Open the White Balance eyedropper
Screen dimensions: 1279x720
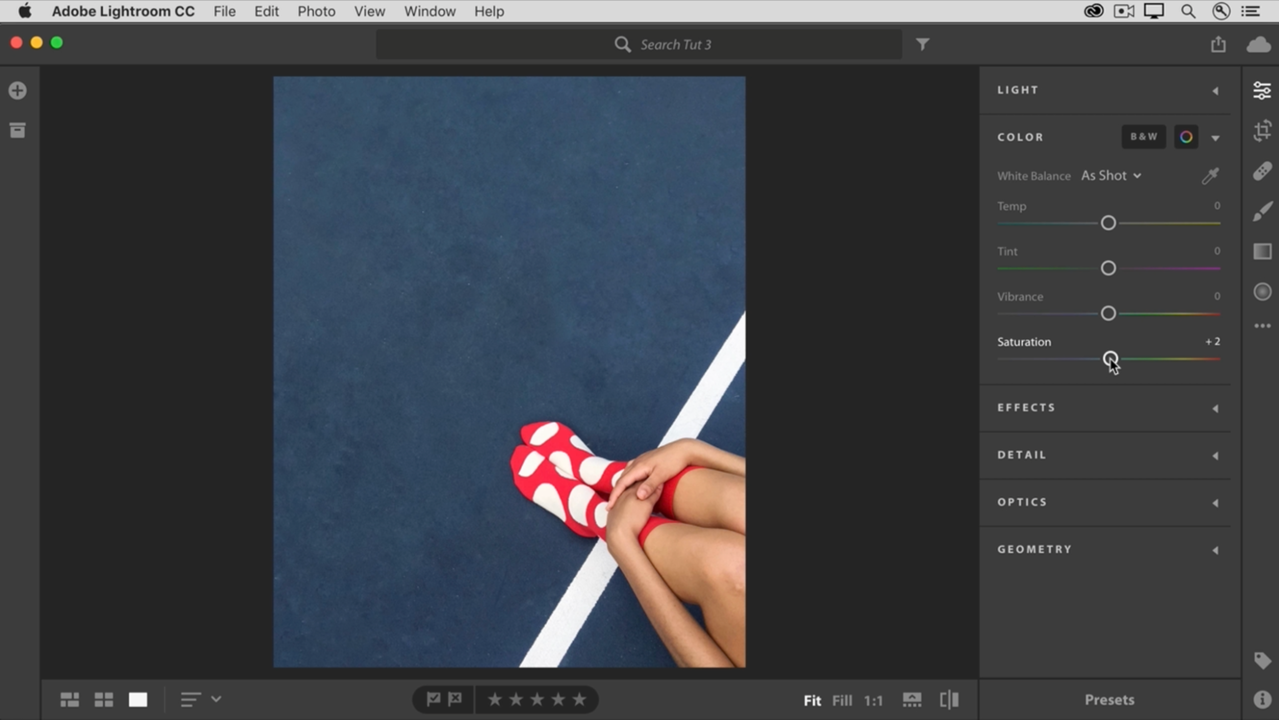[x=1210, y=175]
